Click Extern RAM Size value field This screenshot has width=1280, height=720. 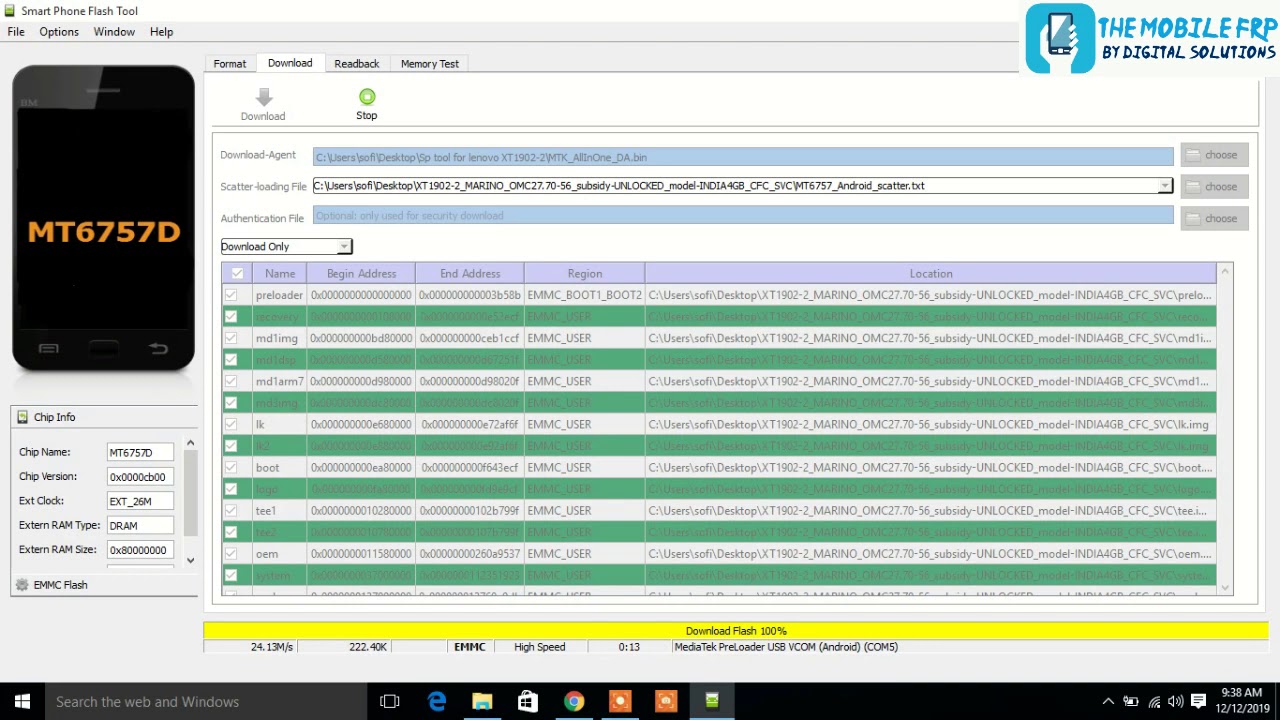click(x=140, y=550)
